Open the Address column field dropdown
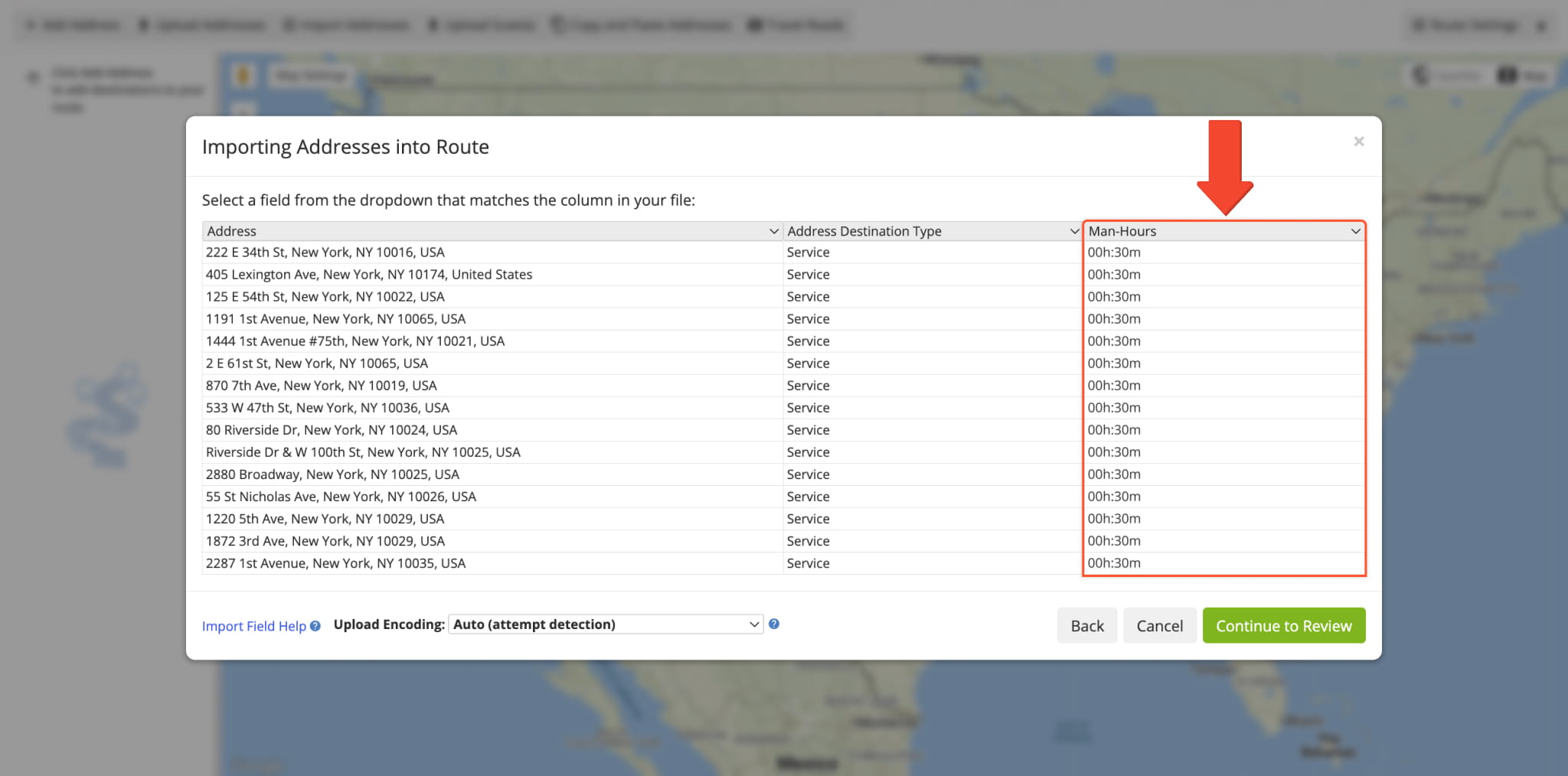The width and height of the screenshot is (1568, 776). pyautogui.click(x=492, y=231)
